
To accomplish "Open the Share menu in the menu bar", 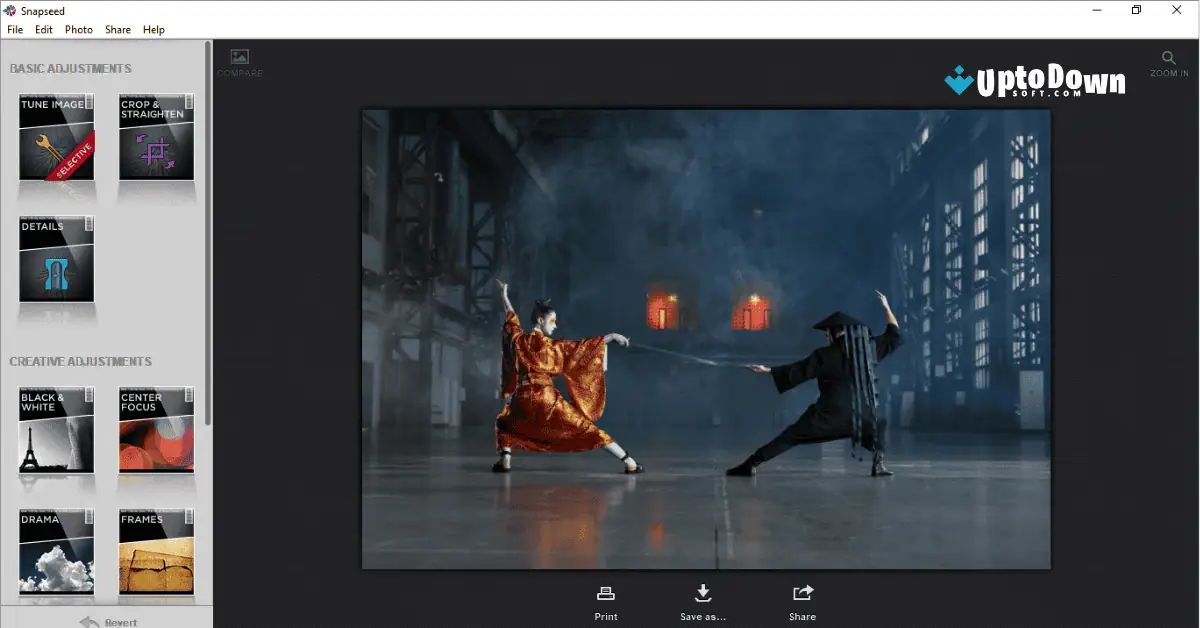I will [x=117, y=29].
